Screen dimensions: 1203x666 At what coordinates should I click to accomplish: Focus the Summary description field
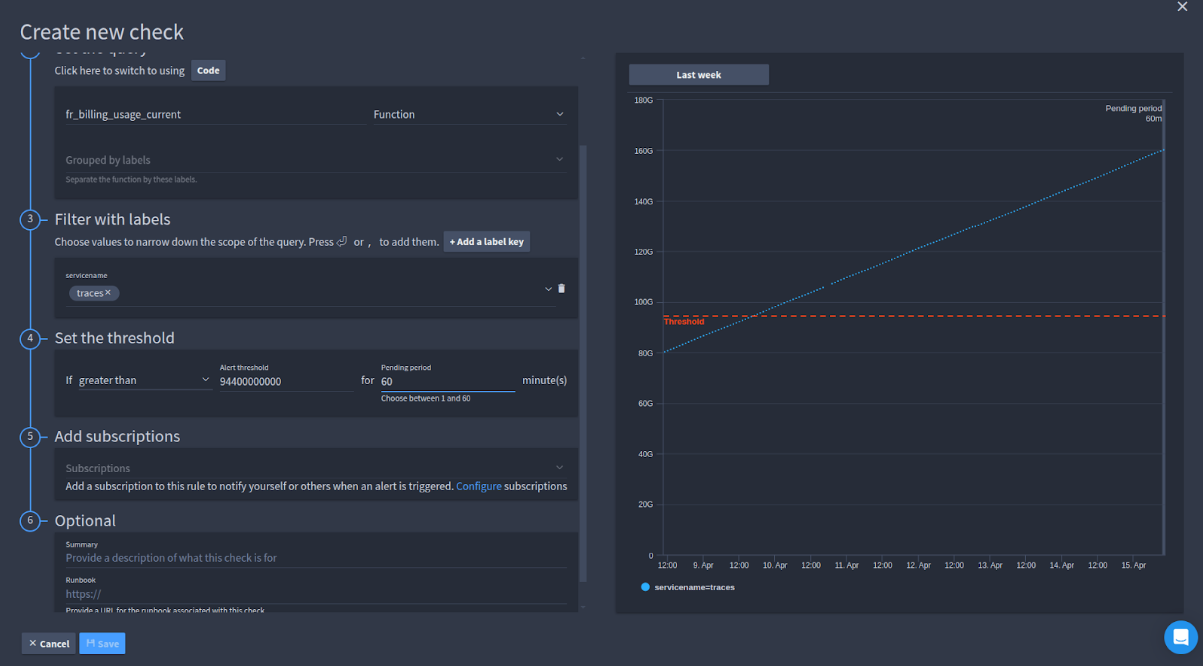tap(315, 557)
